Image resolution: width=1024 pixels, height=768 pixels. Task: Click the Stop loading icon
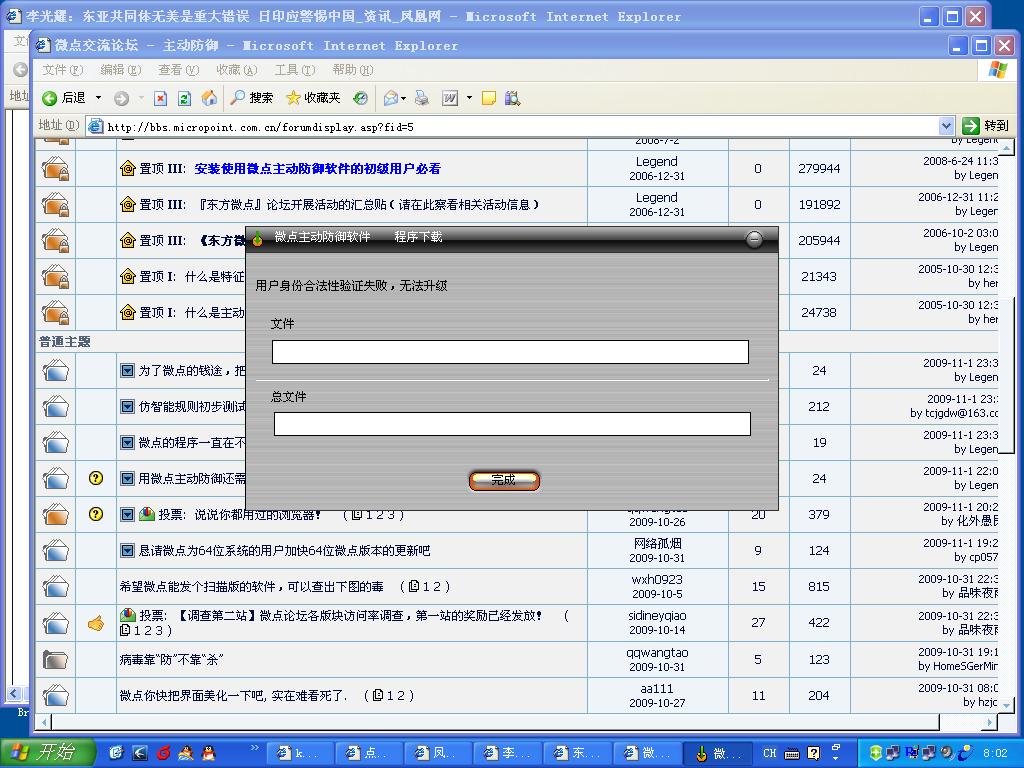pos(161,98)
